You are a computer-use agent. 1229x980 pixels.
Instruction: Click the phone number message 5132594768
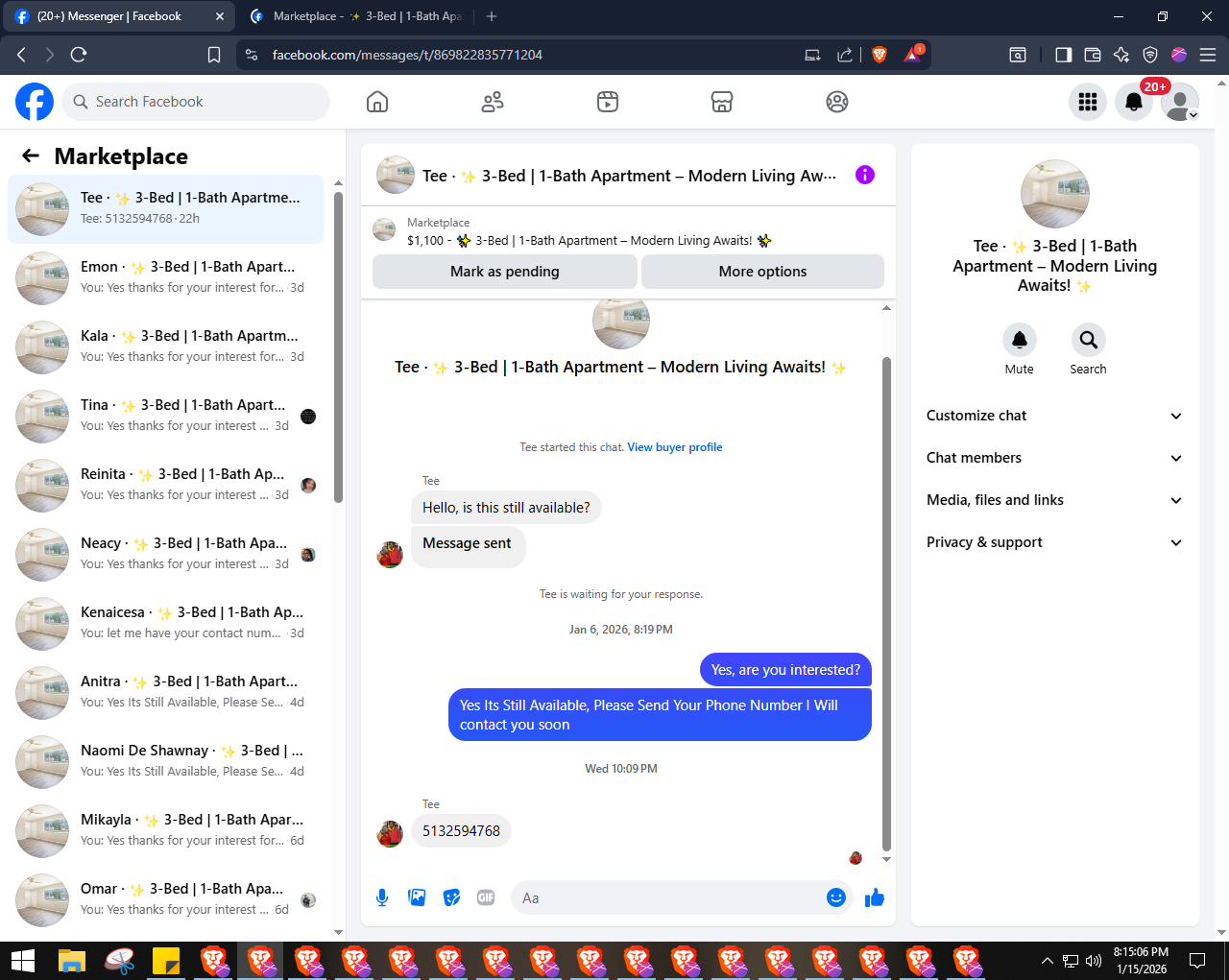tap(461, 831)
